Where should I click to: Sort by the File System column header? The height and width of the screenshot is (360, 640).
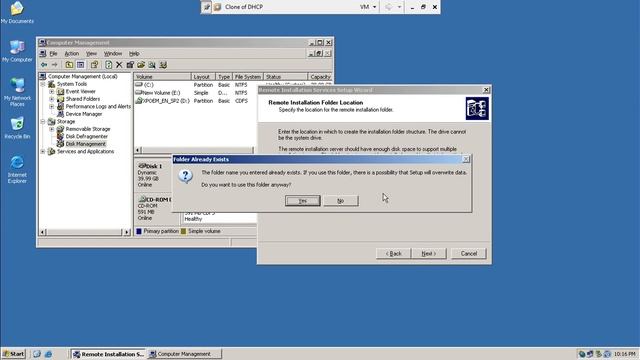(248, 77)
